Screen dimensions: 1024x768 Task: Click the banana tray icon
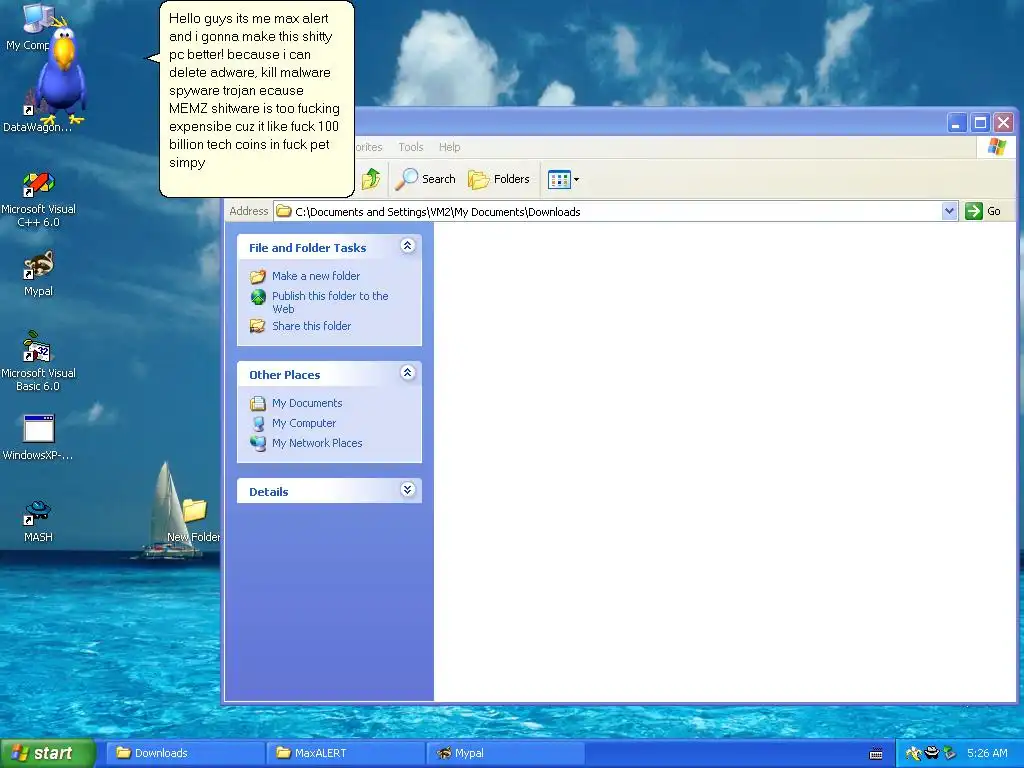[913, 754]
